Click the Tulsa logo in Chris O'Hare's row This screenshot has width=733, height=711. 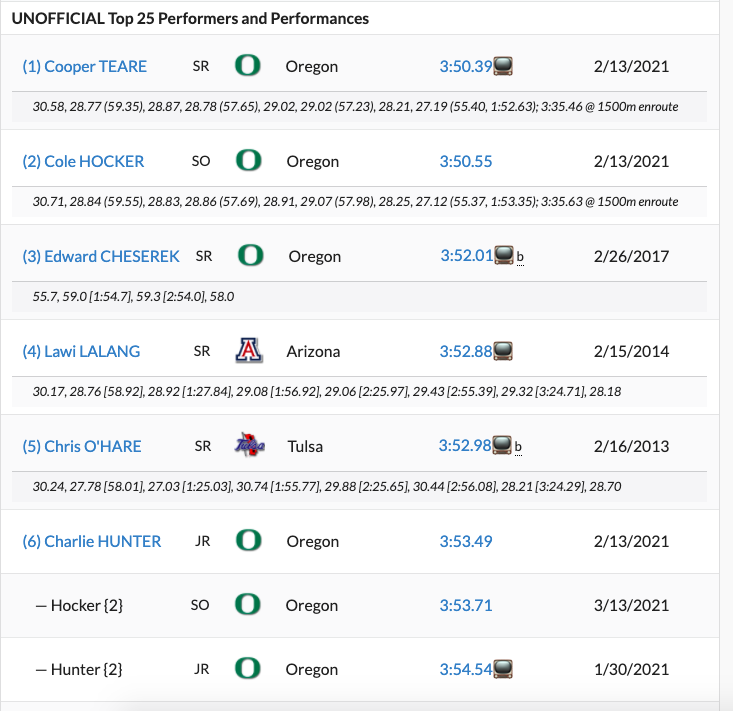pos(247,446)
